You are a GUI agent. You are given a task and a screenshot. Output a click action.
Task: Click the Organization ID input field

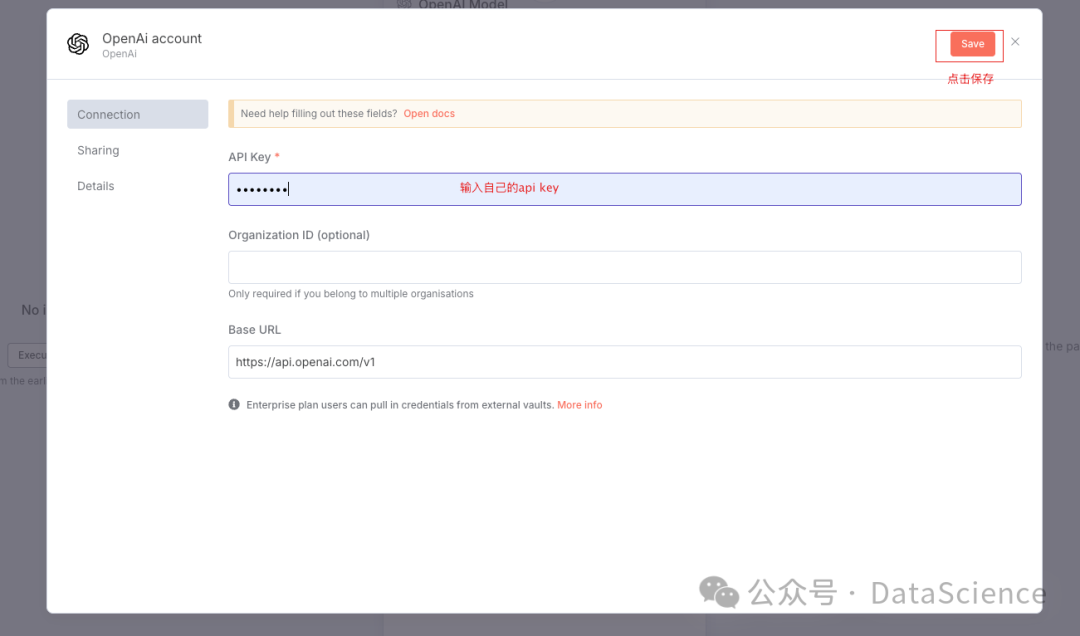pos(625,267)
